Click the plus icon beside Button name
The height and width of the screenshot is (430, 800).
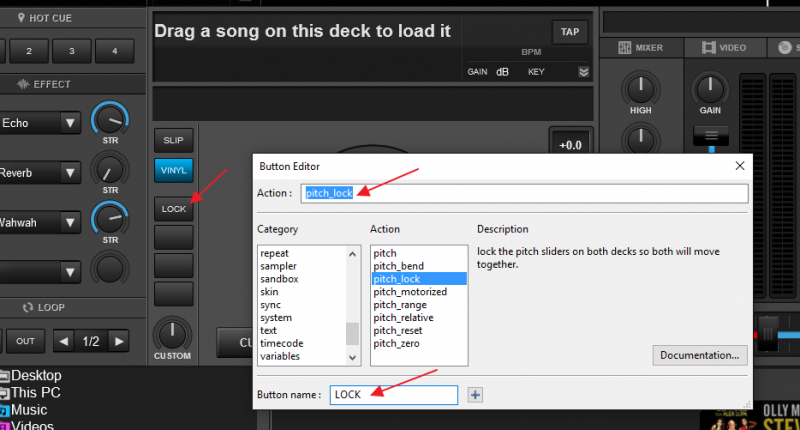pyautogui.click(x=475, y=395)
